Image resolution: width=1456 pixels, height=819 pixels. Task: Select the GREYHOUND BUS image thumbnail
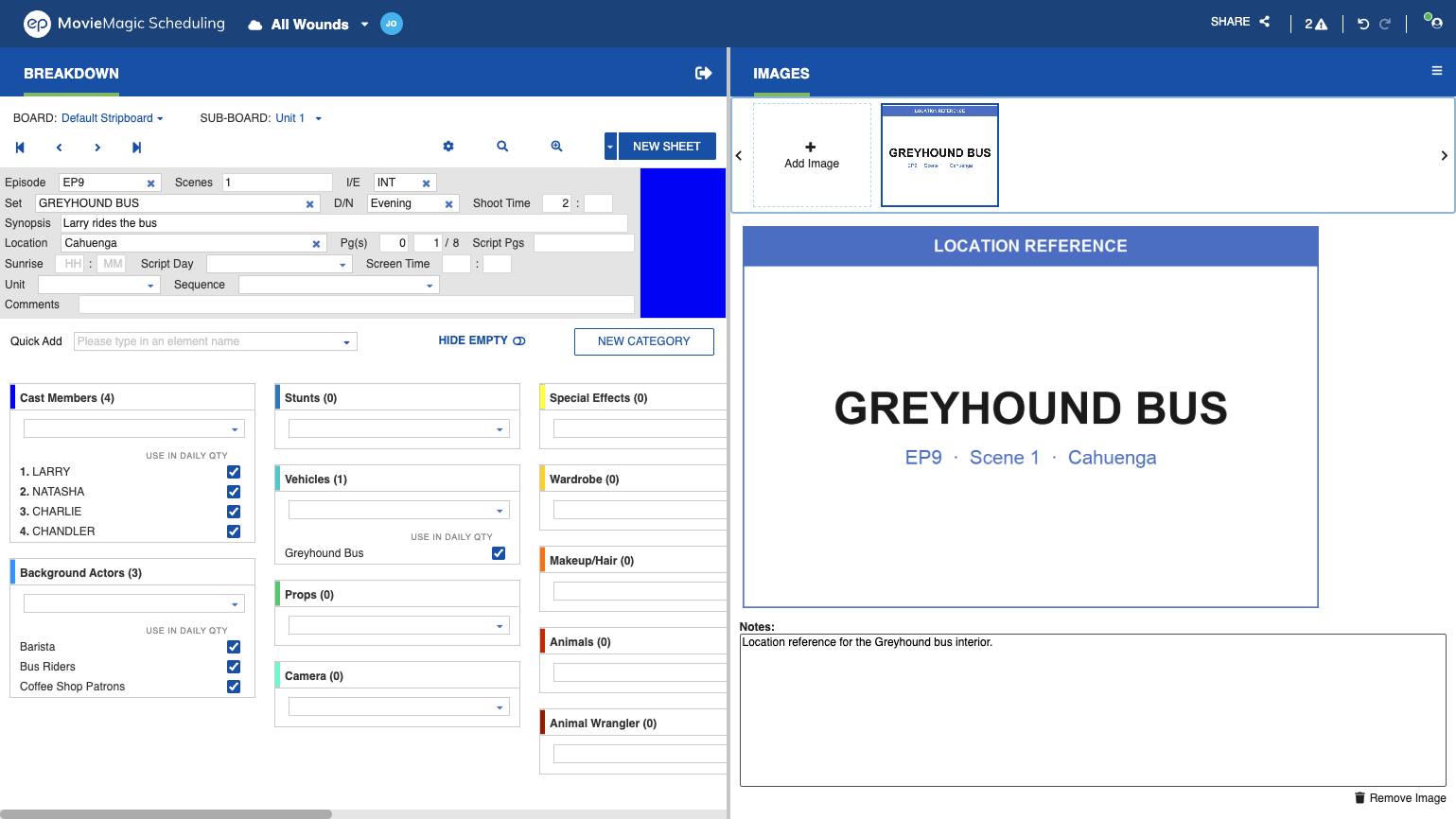[939, 155]
